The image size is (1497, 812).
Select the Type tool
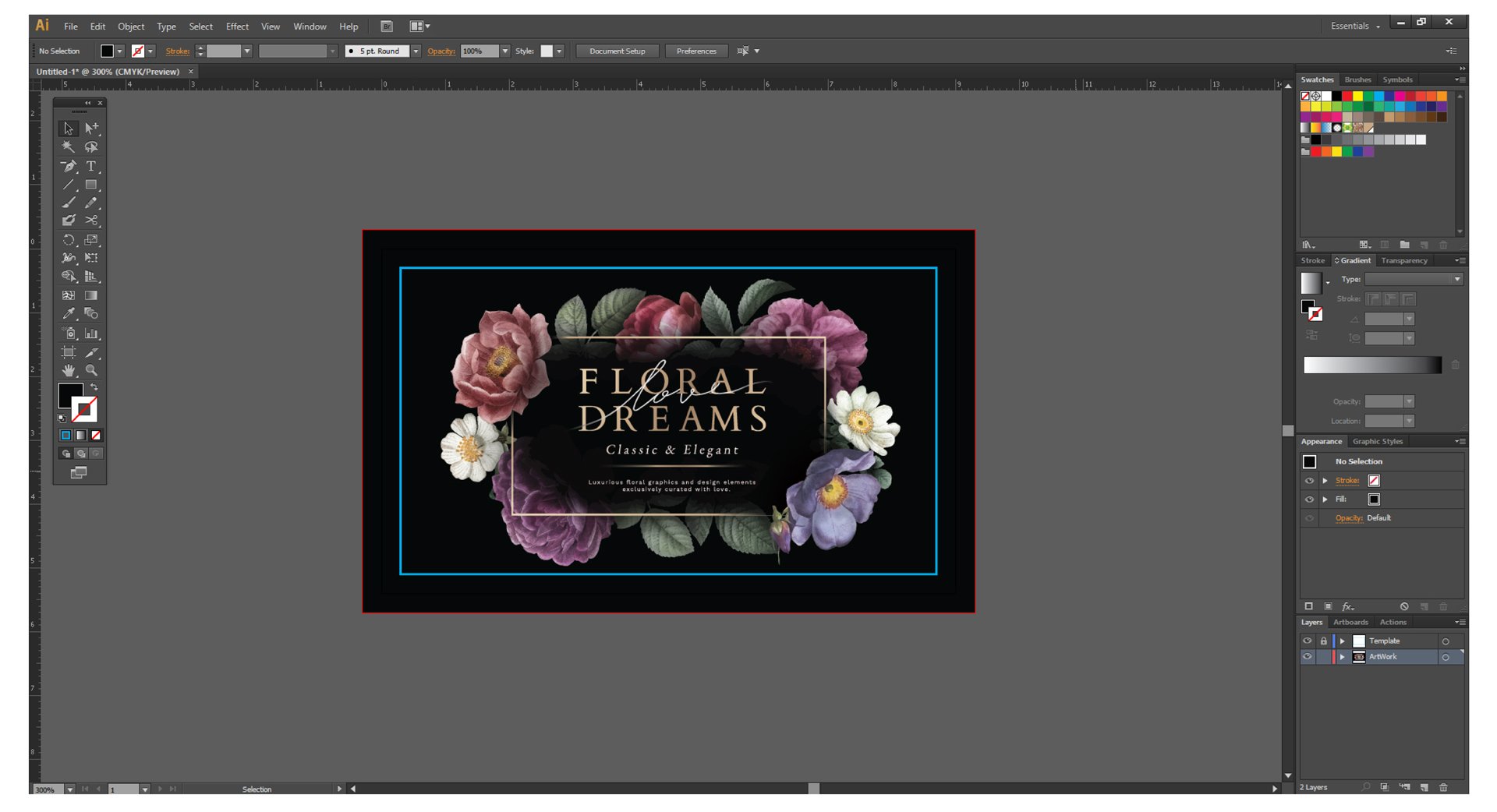[x=91, y=166]
